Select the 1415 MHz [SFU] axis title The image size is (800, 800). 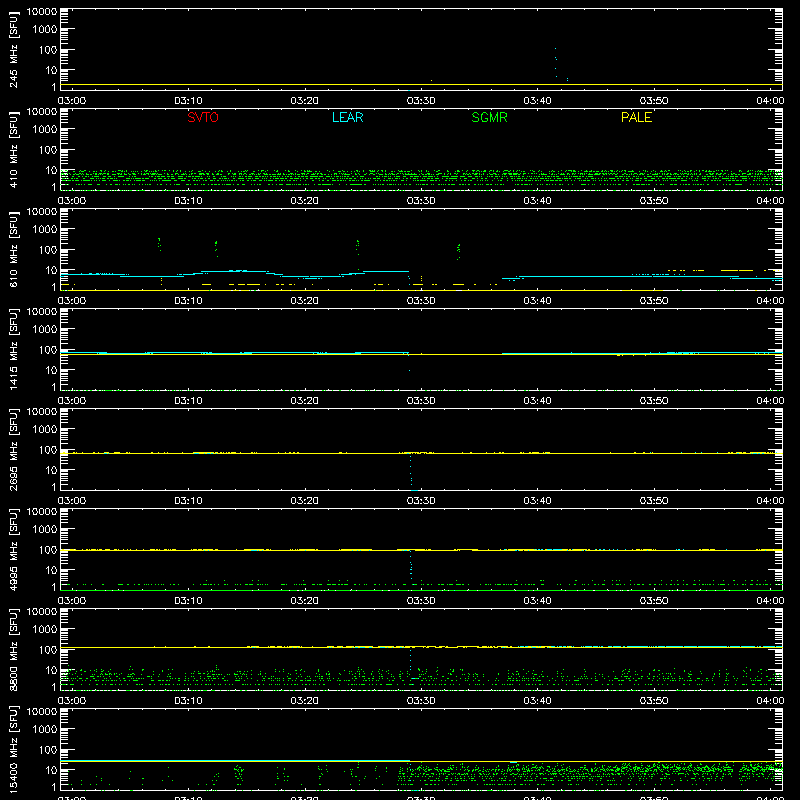pyautogui.click(x=13, y=350)
